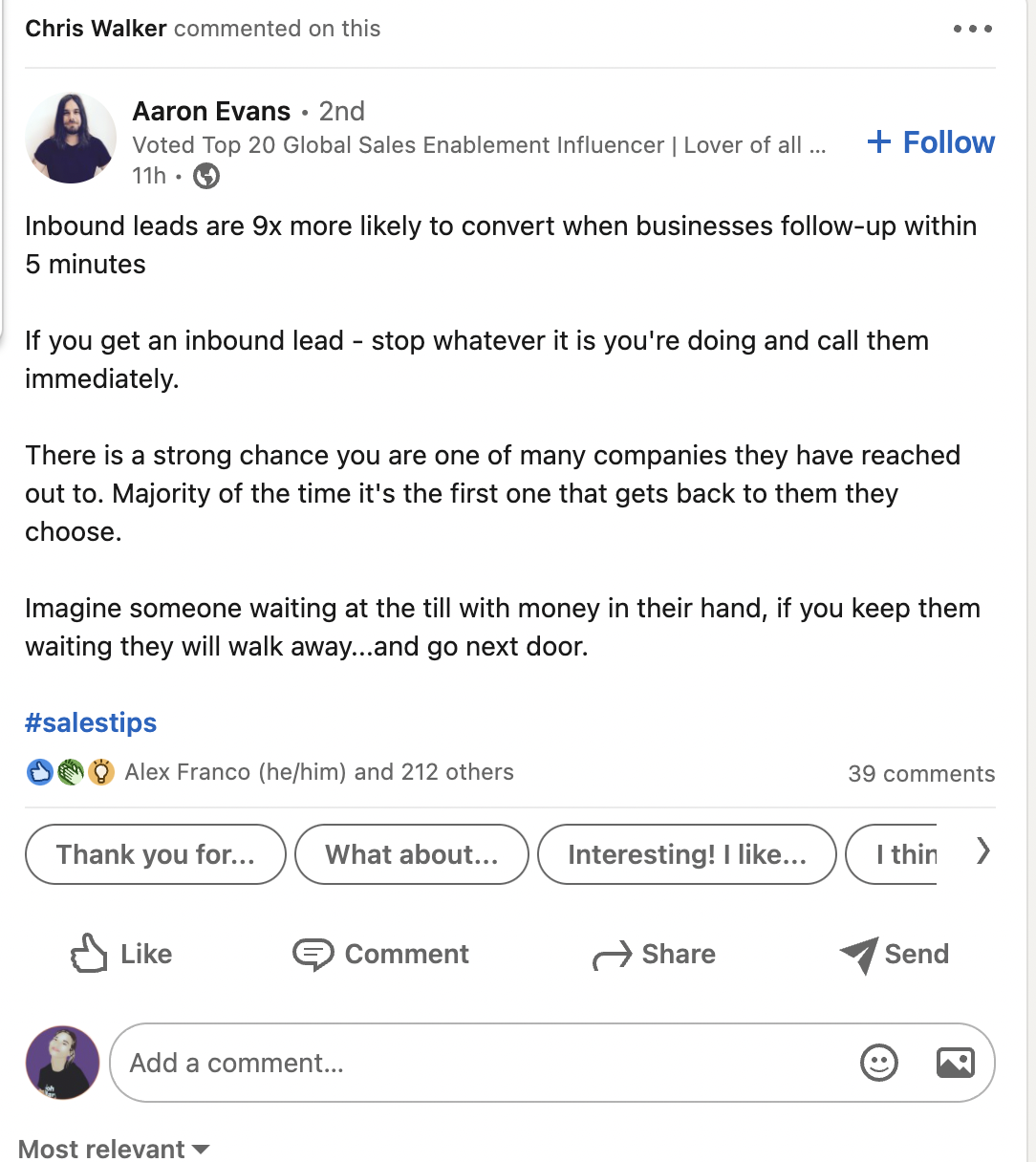Image resolution: width=1036 pixels, height=1162 pixels.
Task: Click your own avatar beside comment box
Action: (x=62, y=1063)
